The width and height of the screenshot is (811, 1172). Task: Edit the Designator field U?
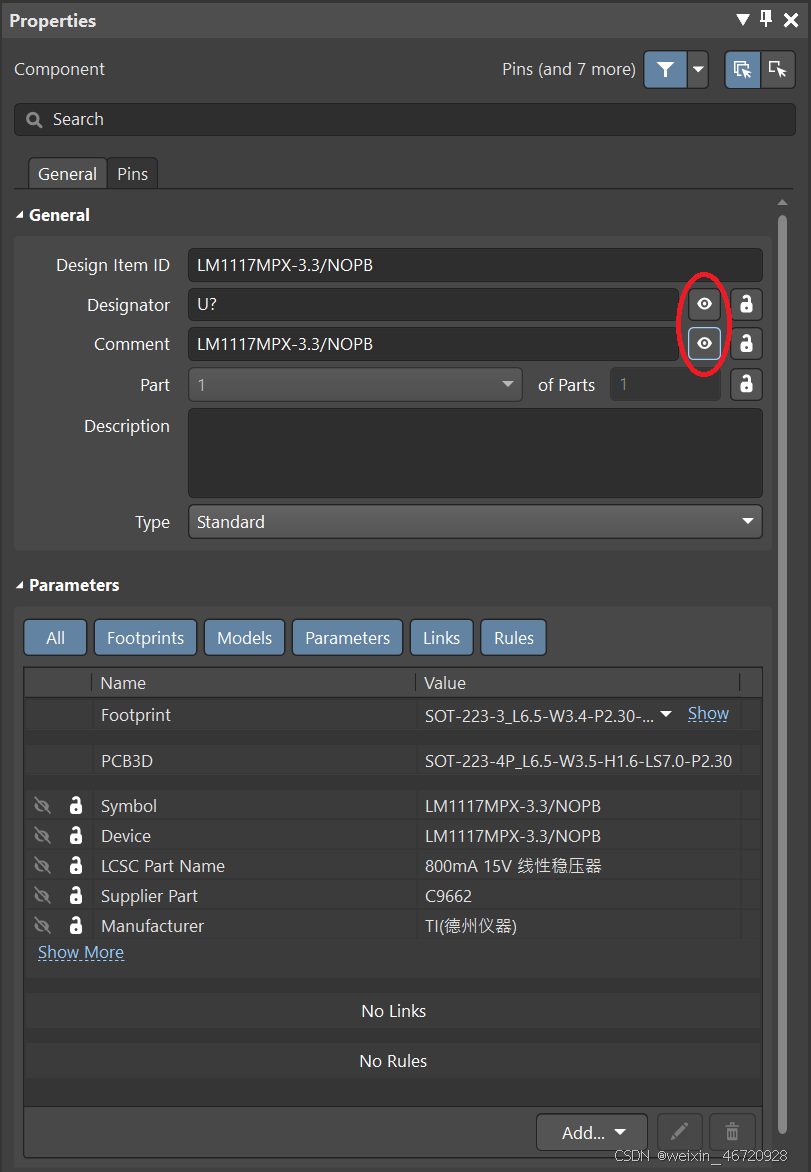coord(434,304)
